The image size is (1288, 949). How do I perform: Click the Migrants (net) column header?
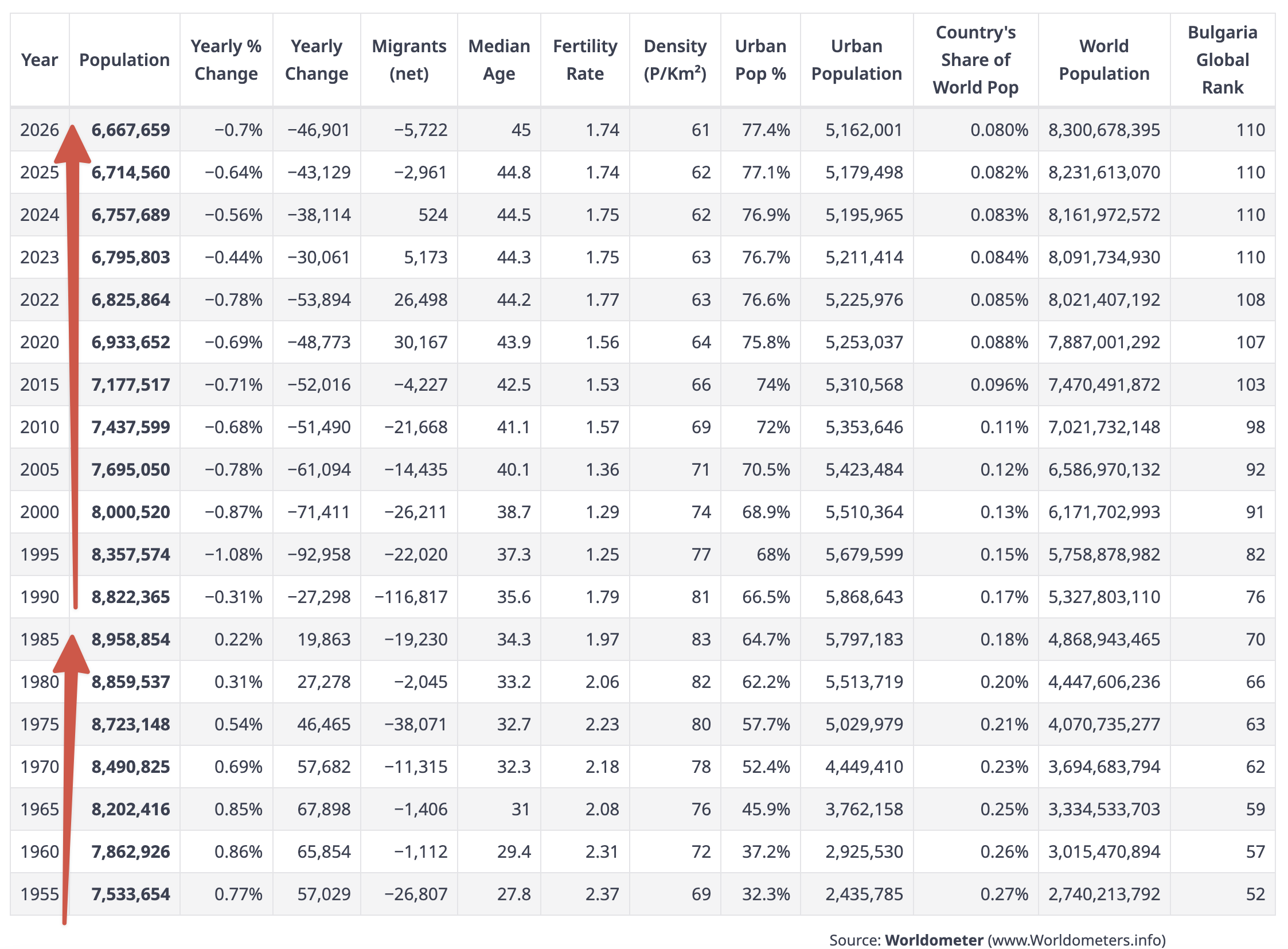click(408, 60)
